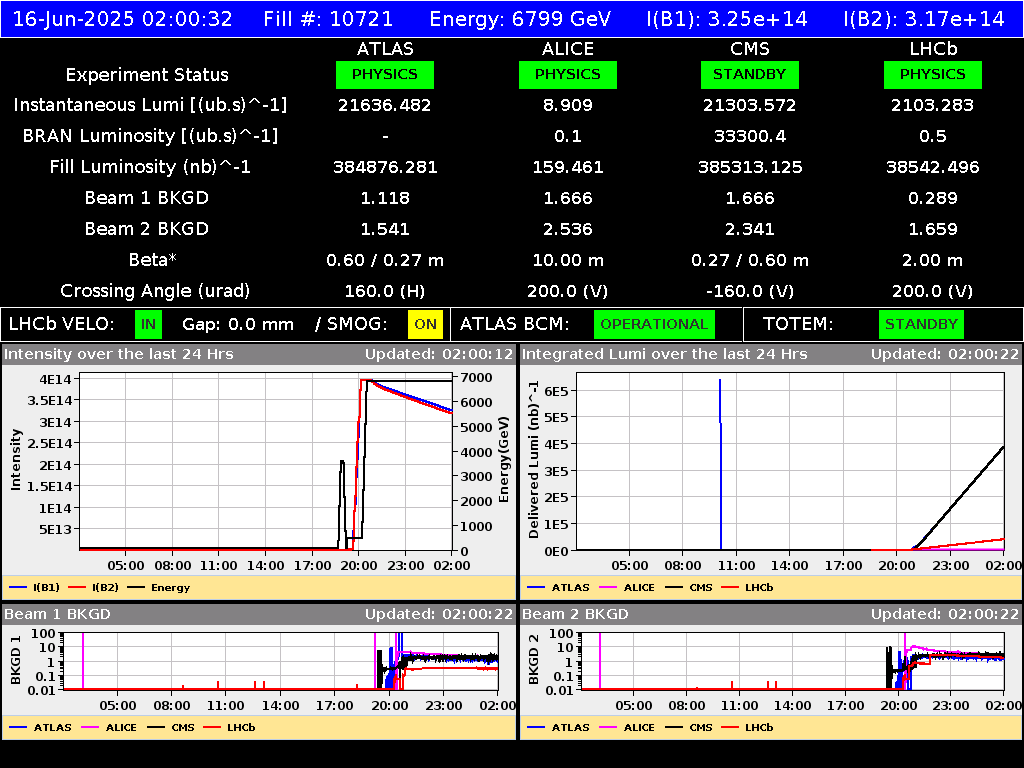This screenshot has height=768, width=1024.
Task: Select the Energy 6799 GeV header text
Action: (x=520, y=19)
